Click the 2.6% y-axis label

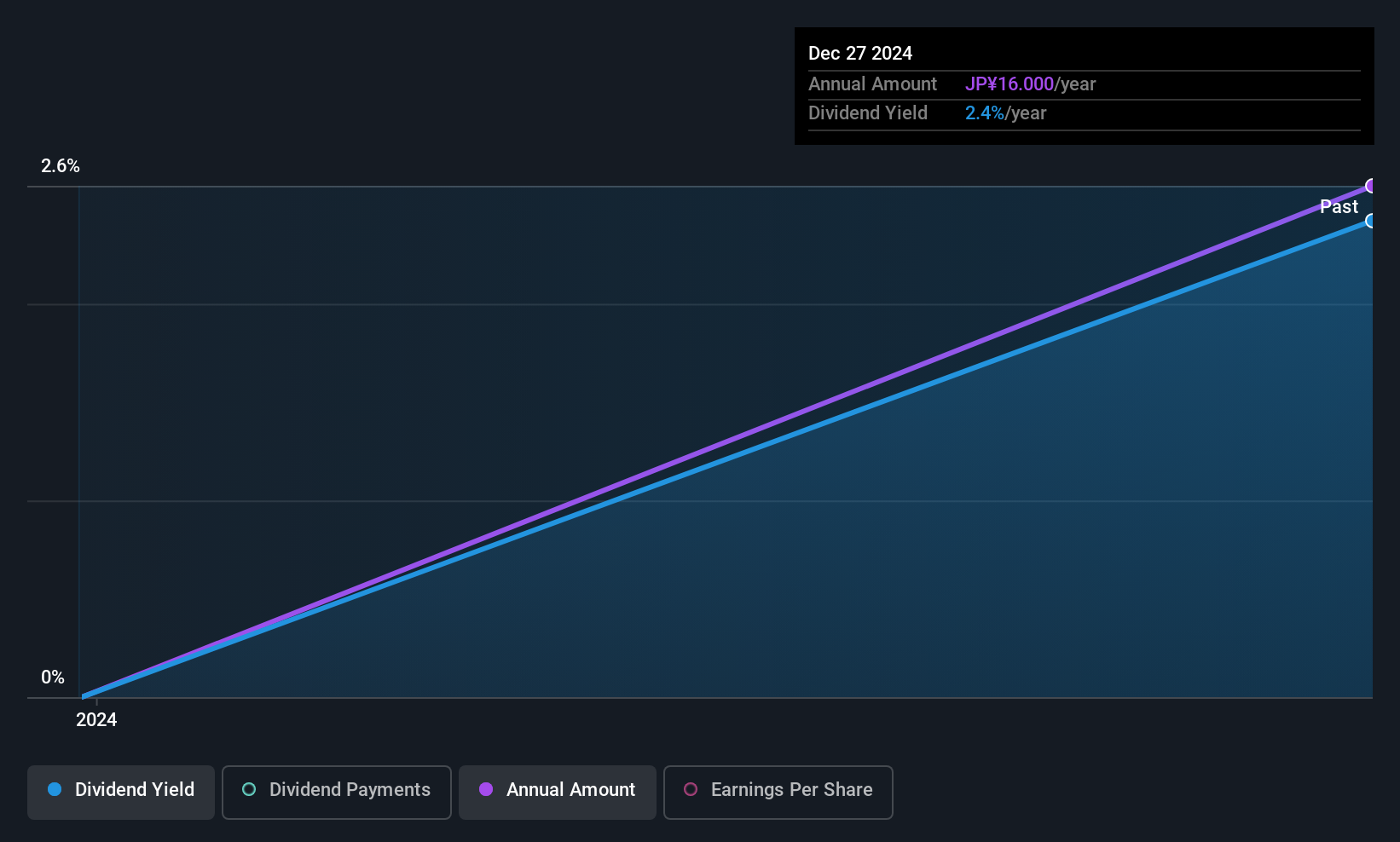tap(61, 166)
